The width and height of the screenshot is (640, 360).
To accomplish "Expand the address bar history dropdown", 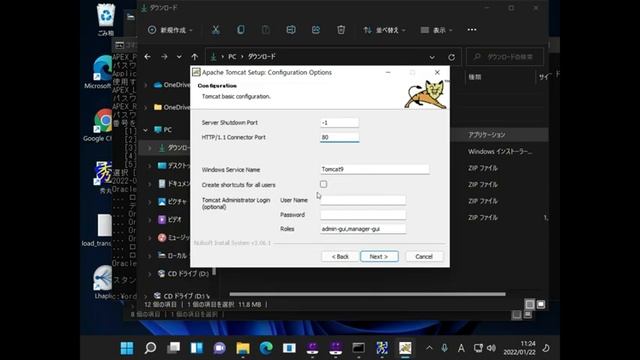I will point(432,57).
